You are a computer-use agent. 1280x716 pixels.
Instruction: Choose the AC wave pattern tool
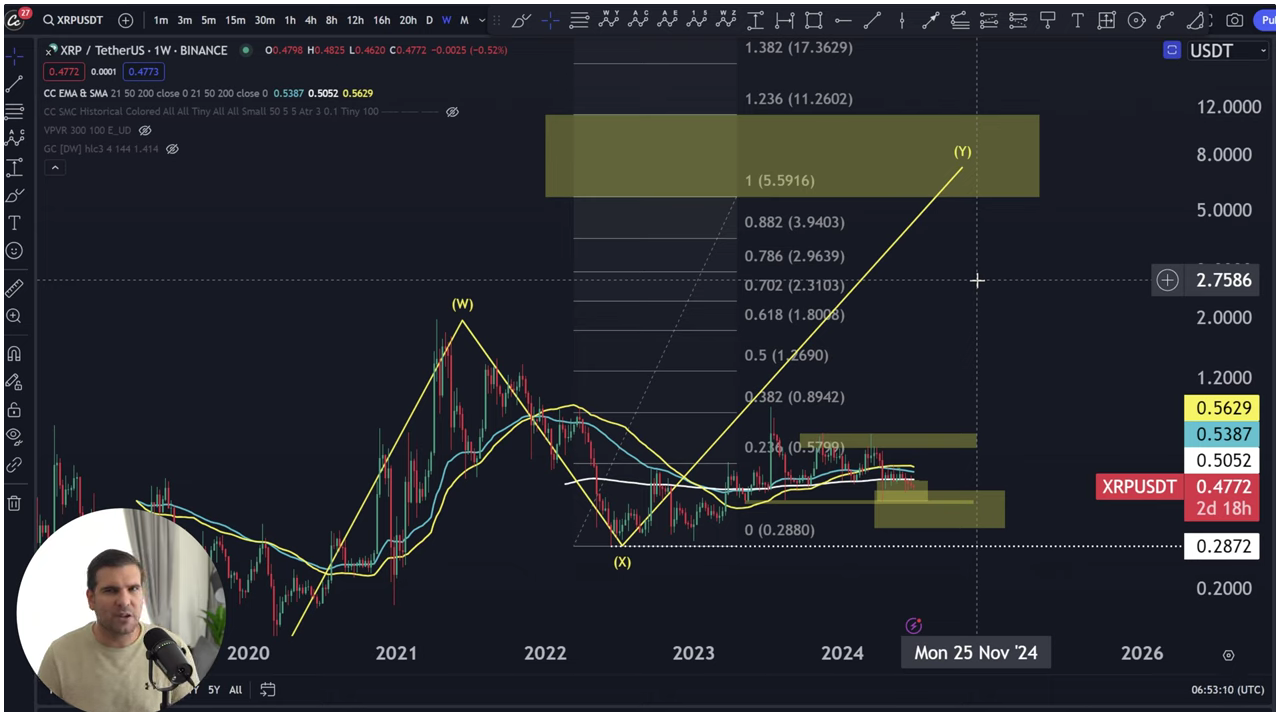point(637,20)
